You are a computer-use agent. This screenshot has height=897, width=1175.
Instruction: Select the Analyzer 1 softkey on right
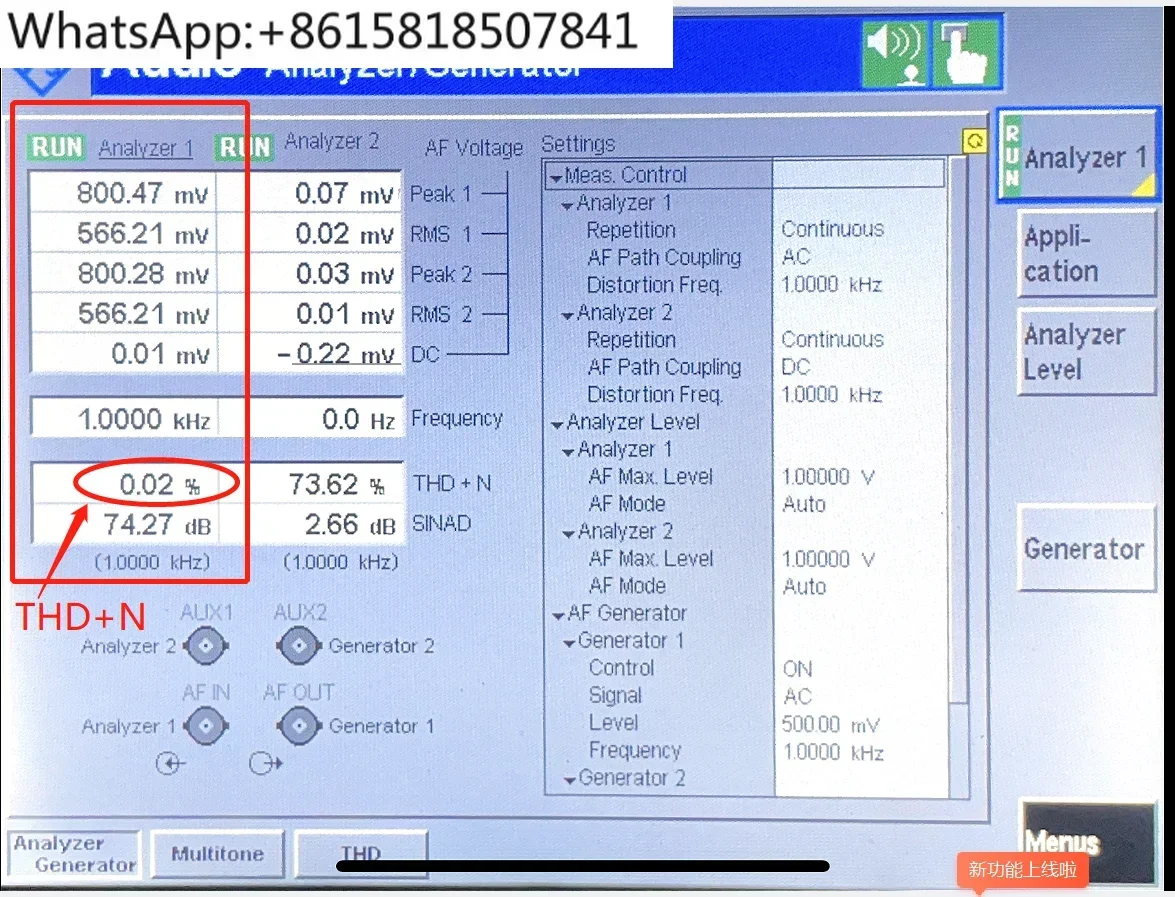point(1078,156)
